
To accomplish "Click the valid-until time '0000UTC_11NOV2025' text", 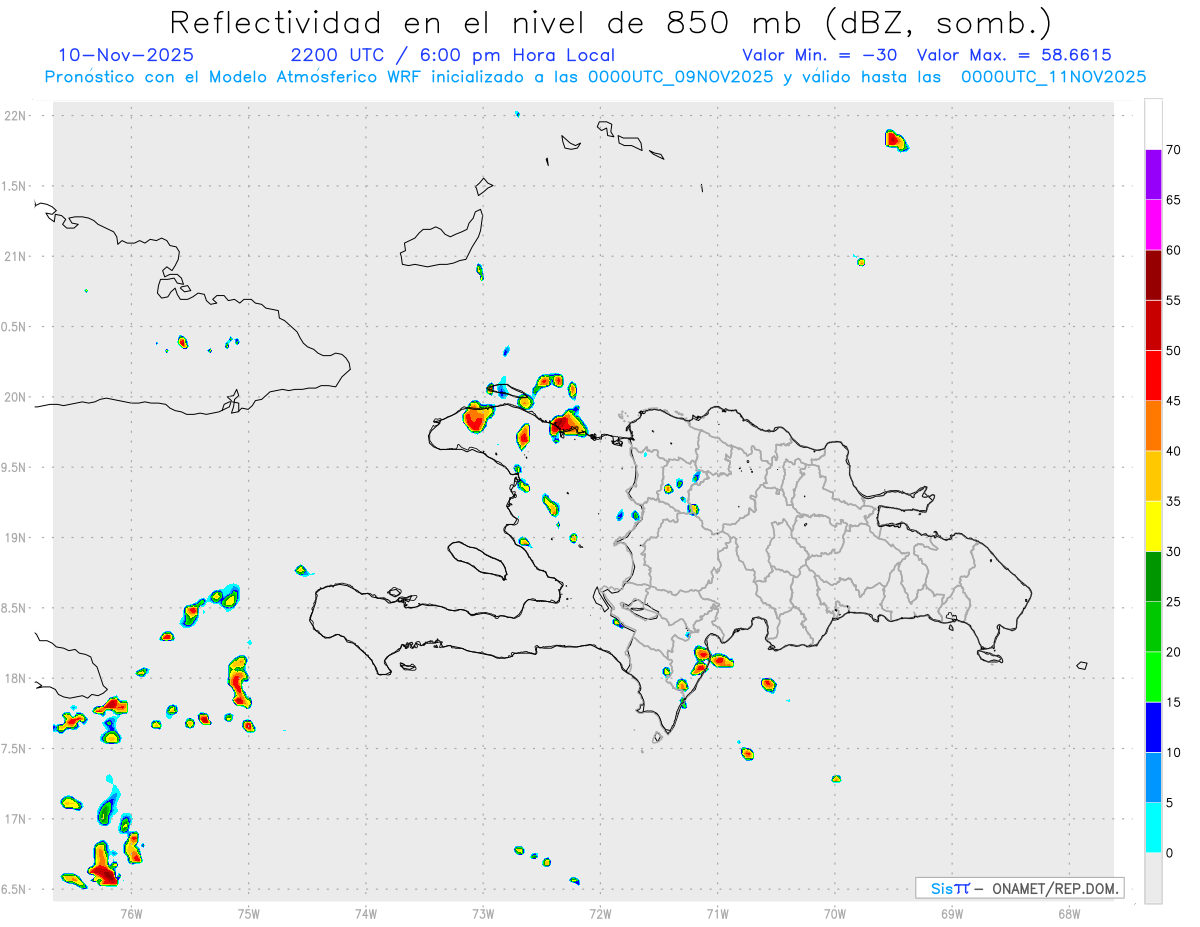I will coord(1053,77).
